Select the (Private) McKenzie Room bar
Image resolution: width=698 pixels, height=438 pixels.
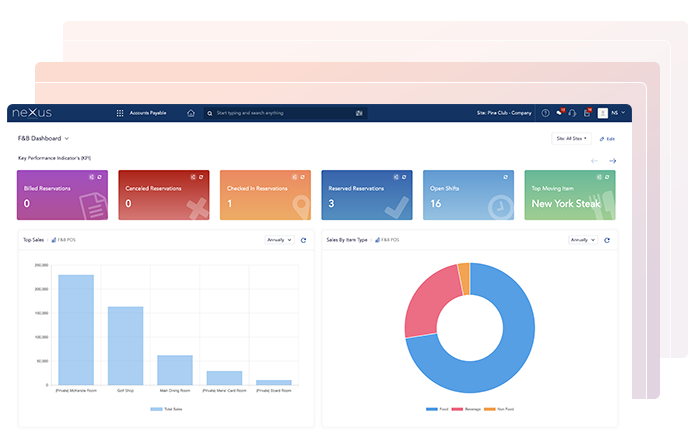76,330
